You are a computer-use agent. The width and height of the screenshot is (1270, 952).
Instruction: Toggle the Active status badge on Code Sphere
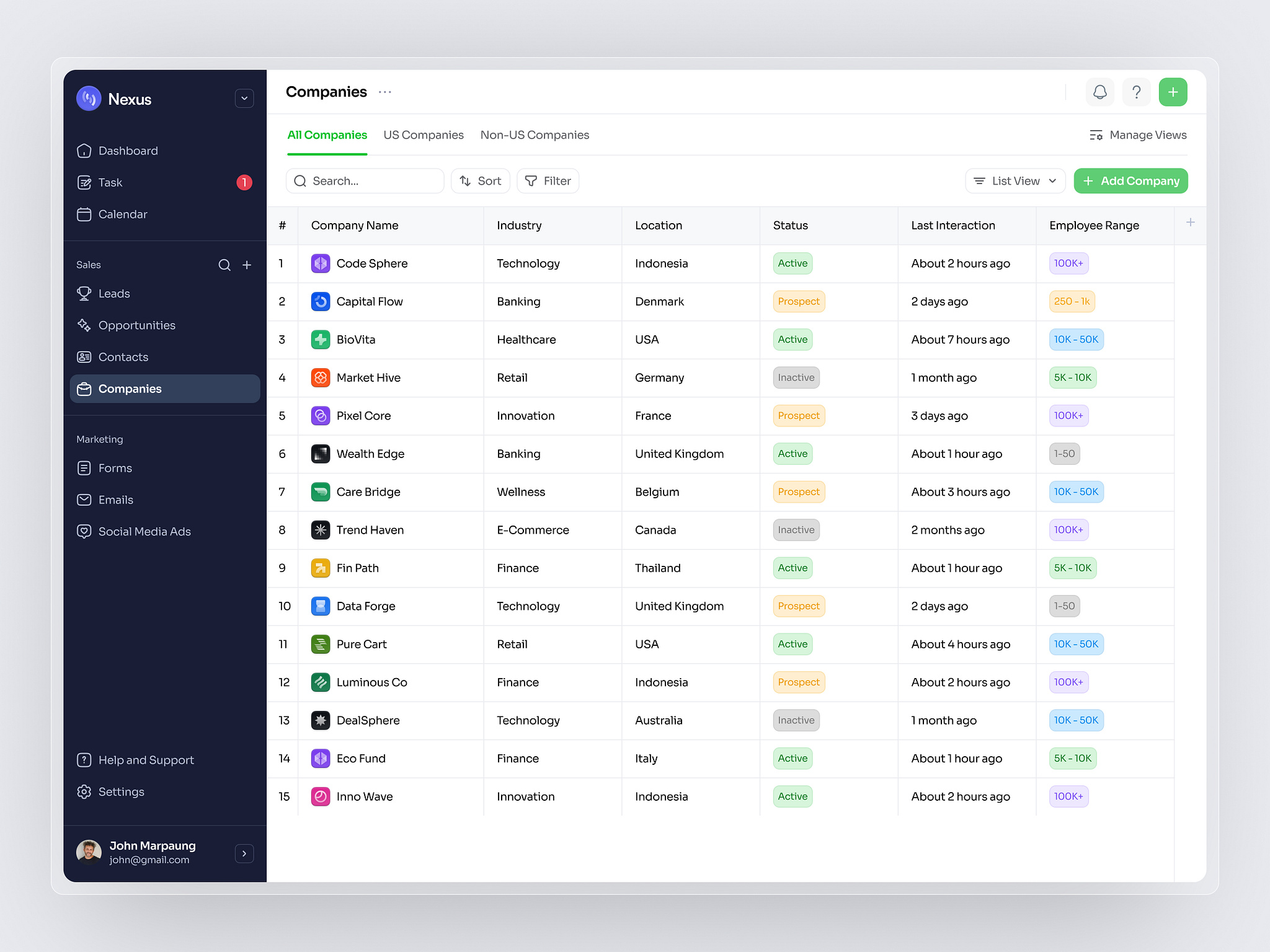[792, 263]
